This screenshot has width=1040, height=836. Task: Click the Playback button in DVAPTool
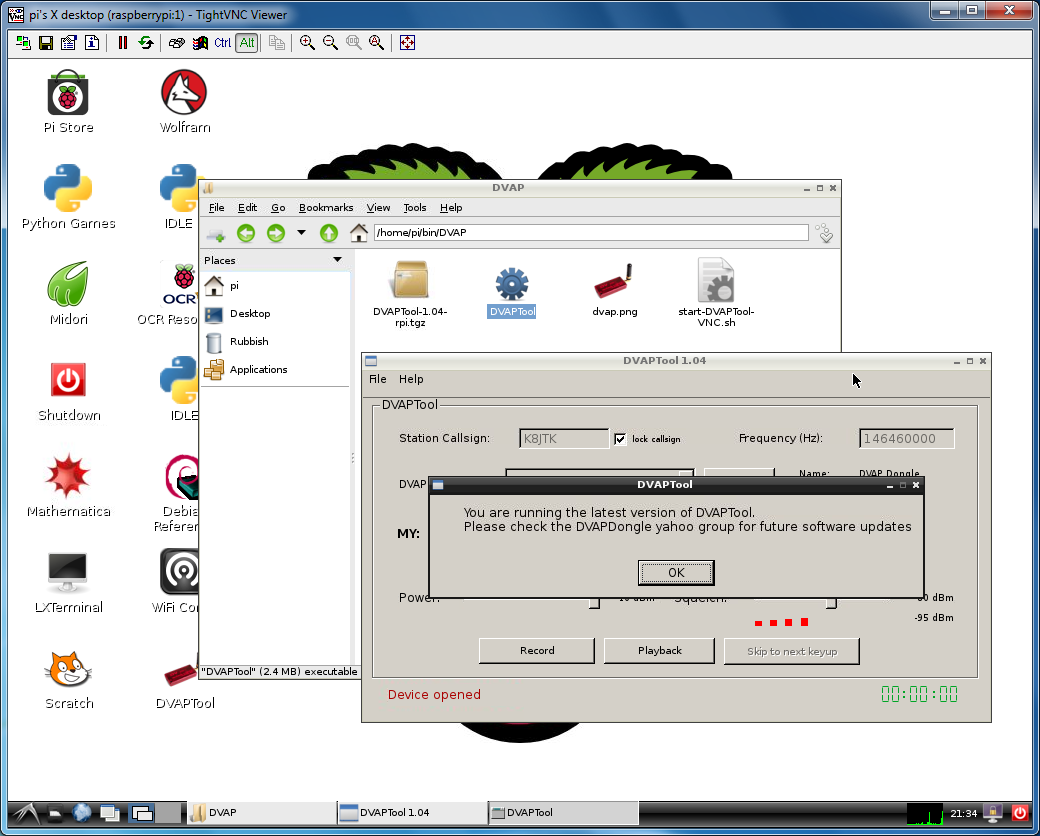659,651
